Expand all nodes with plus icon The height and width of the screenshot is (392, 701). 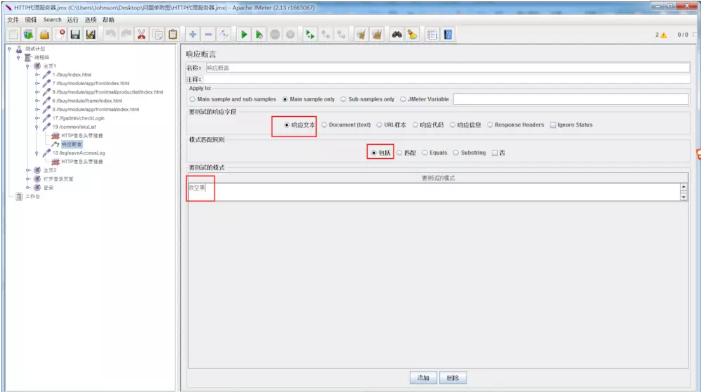pos(193,34)
